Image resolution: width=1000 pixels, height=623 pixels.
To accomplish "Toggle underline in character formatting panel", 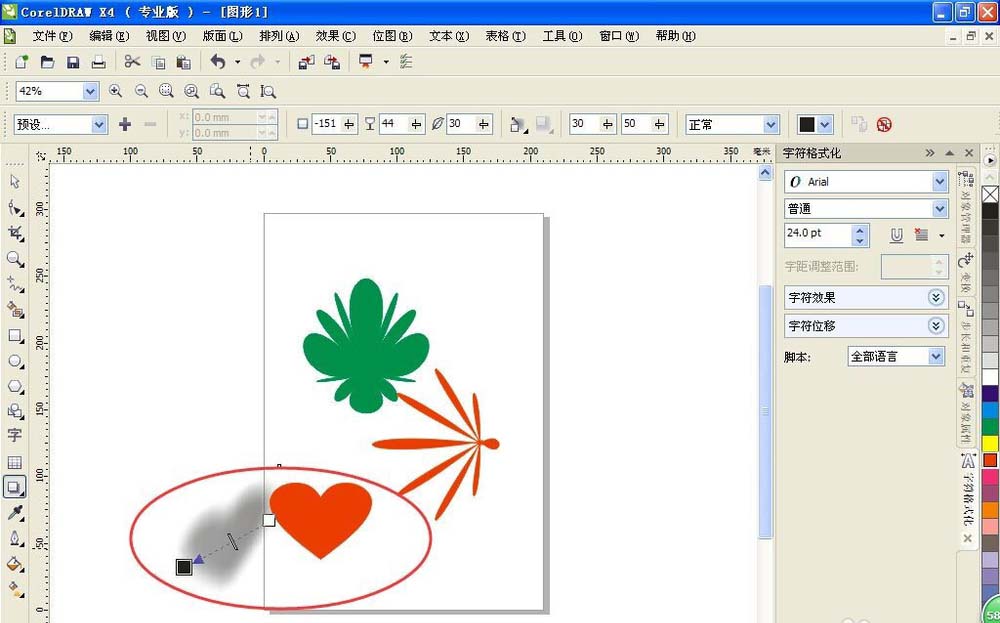I will click(896, 234).
